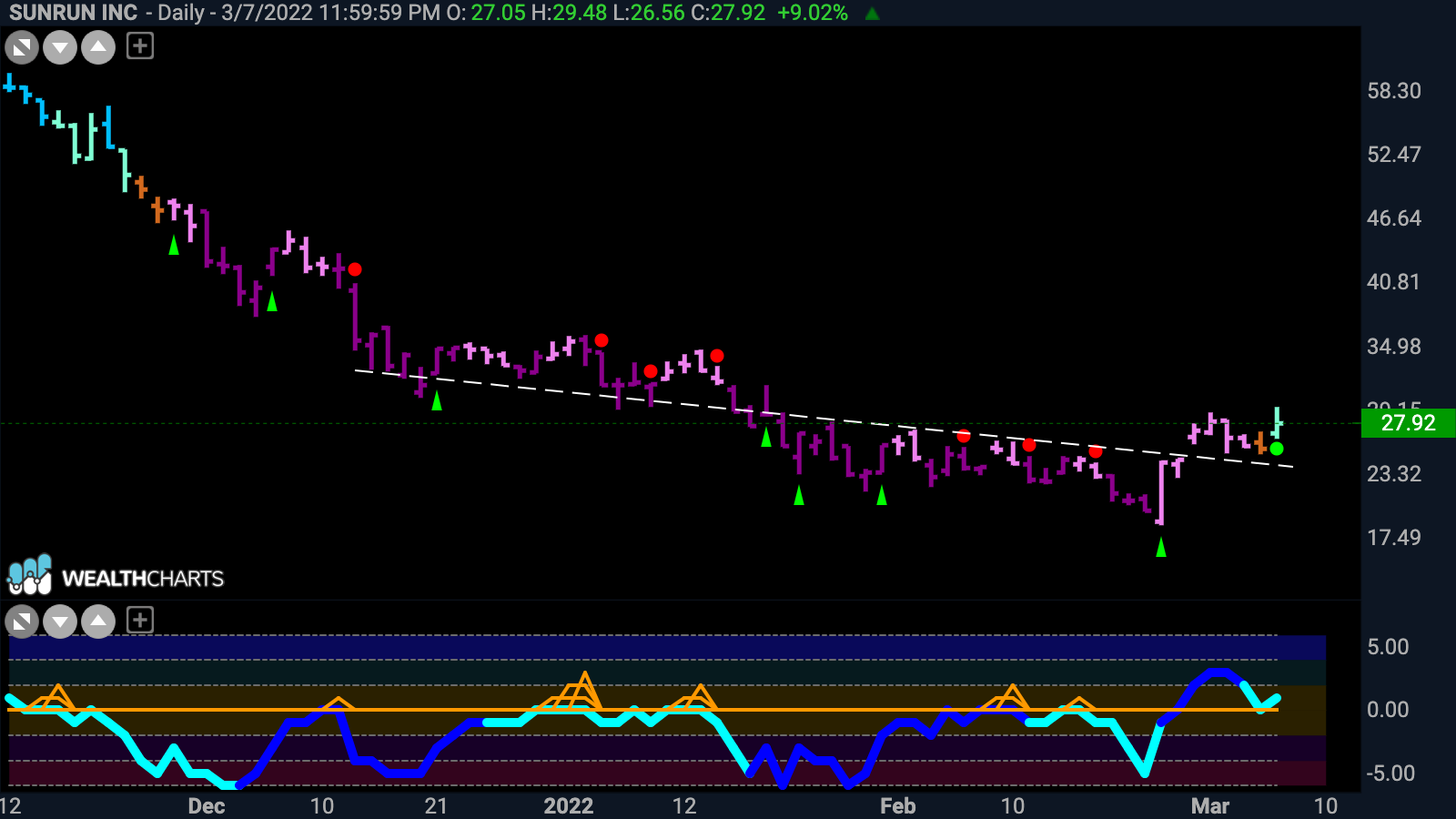Click the price pane diagonal arrow icon
Image resolution: width=1456 pixels, height=819 pixels.
pos(22,47)
